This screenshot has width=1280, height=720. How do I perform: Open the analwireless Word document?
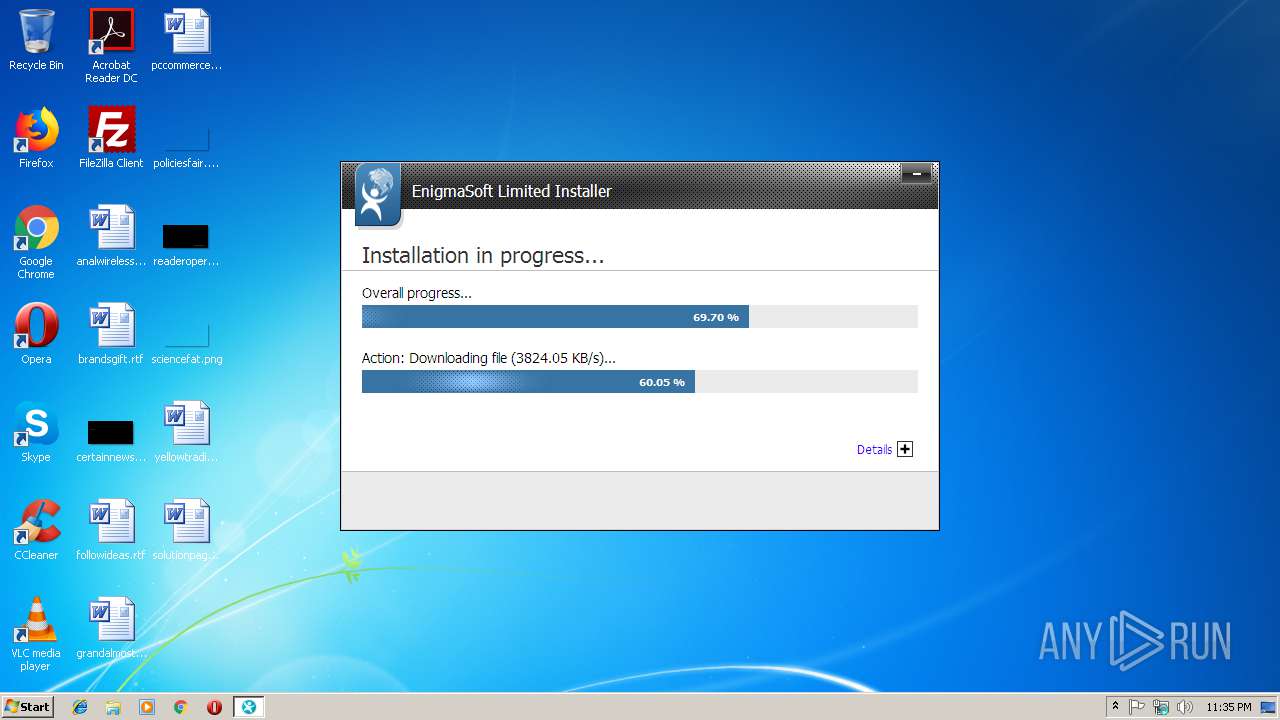(111, 236)
